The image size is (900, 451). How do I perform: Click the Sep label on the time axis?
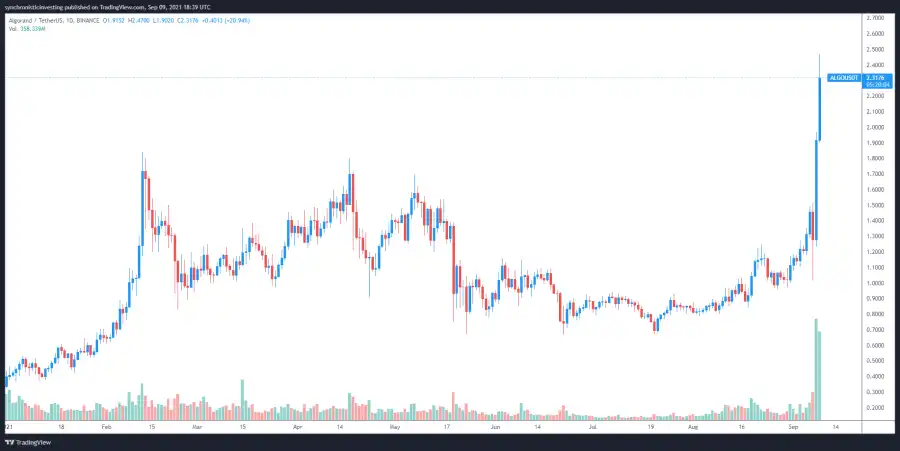(793, 427)
